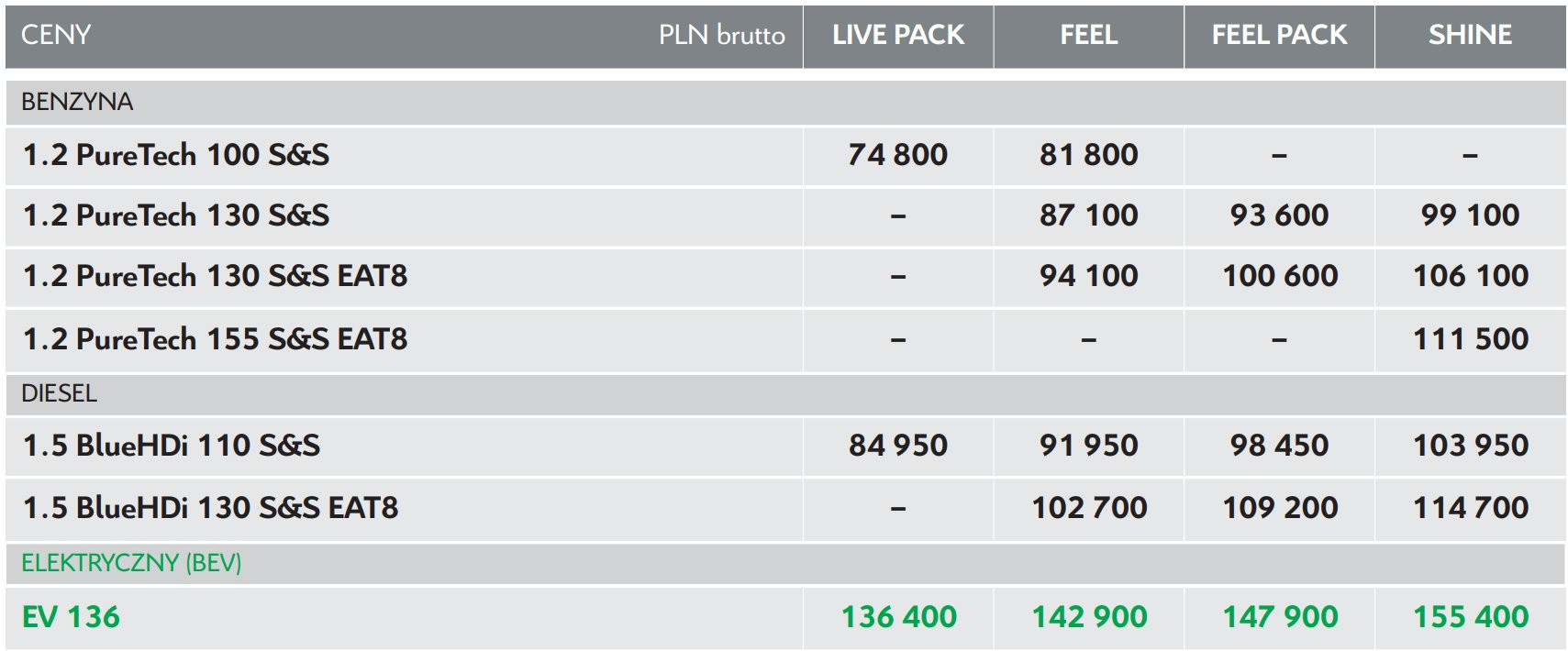Click the PLN brutto label

coord(721,36)
